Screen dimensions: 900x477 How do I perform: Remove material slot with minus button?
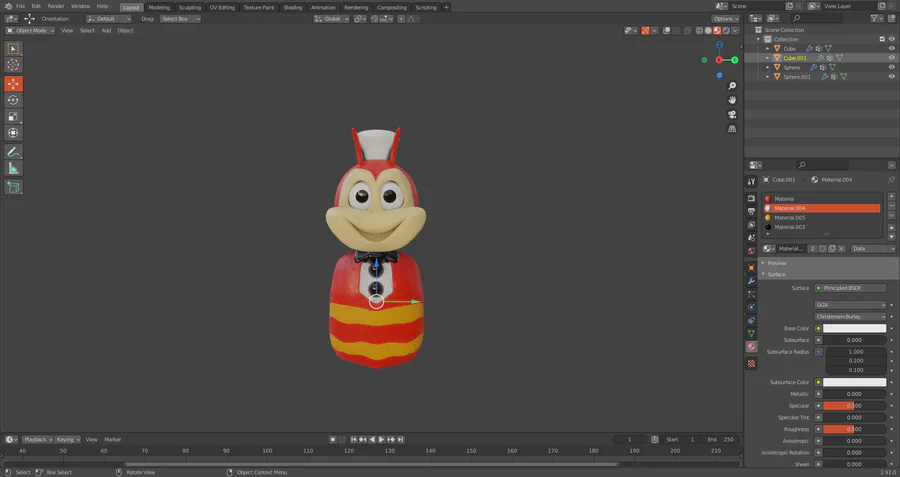[891, 205]
